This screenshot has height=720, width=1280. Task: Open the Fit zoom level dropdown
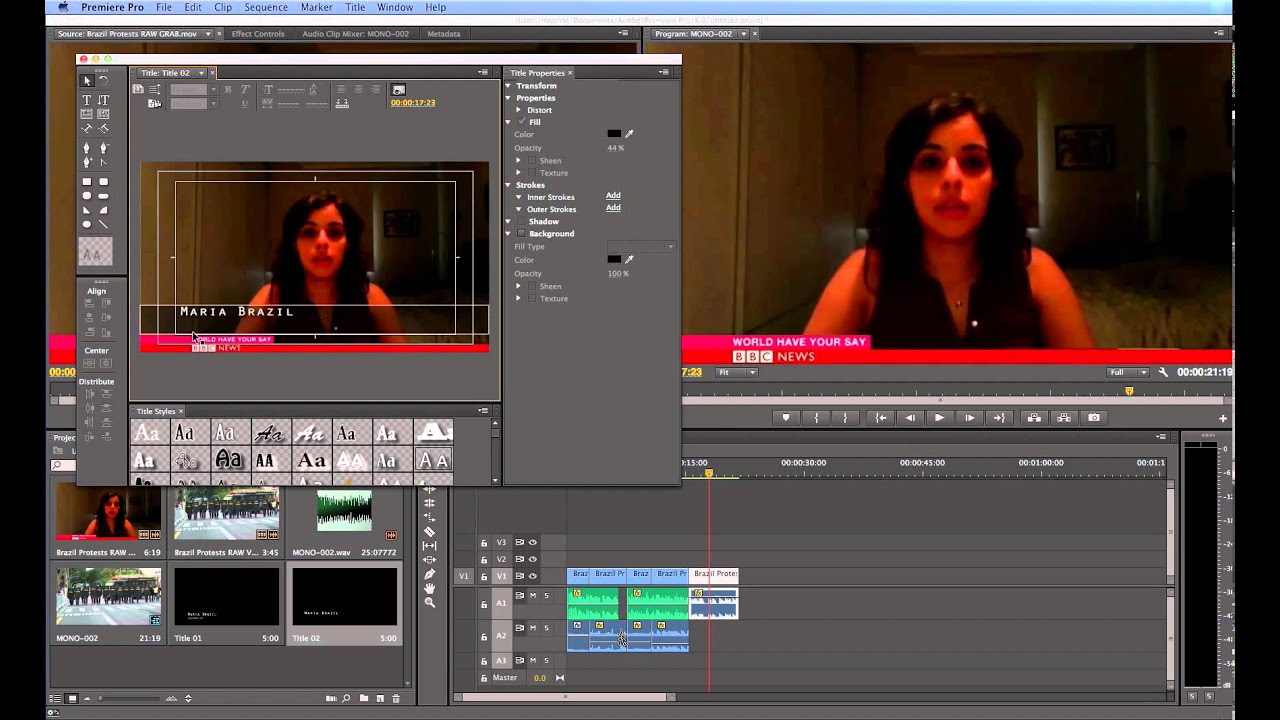(737, 372)
